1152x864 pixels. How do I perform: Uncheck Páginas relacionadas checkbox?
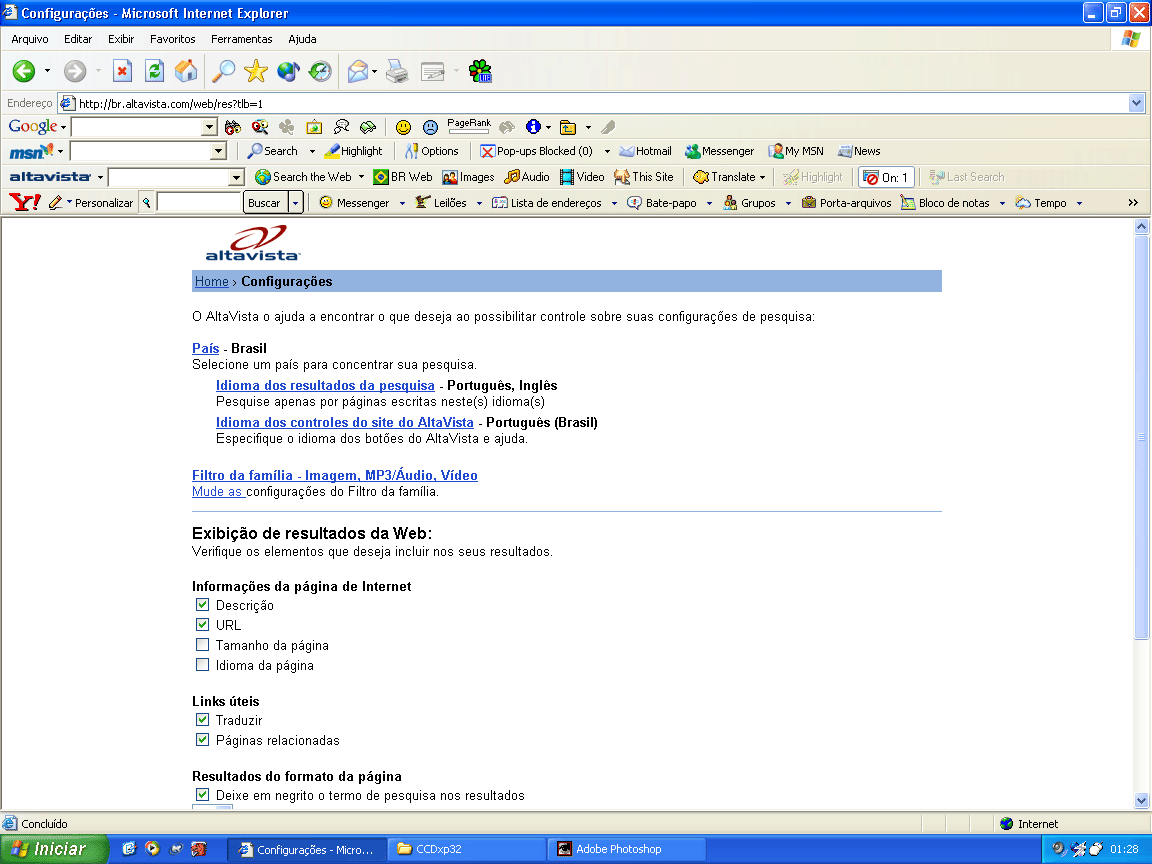coord(203,739)
